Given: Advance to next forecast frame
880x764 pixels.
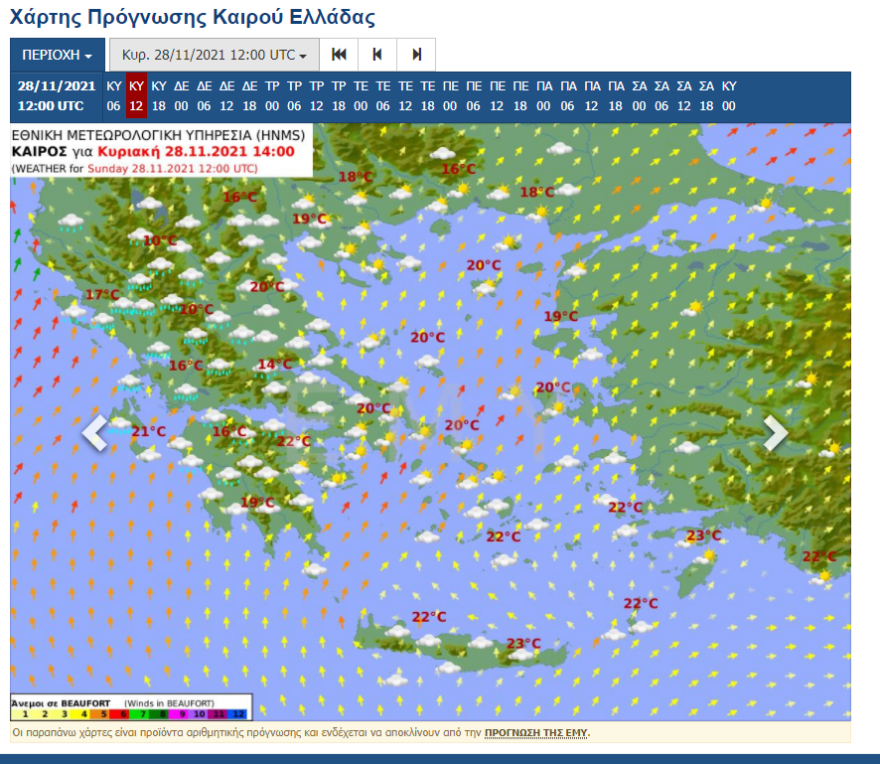Looking at the screenshot, I should (416, 54).
